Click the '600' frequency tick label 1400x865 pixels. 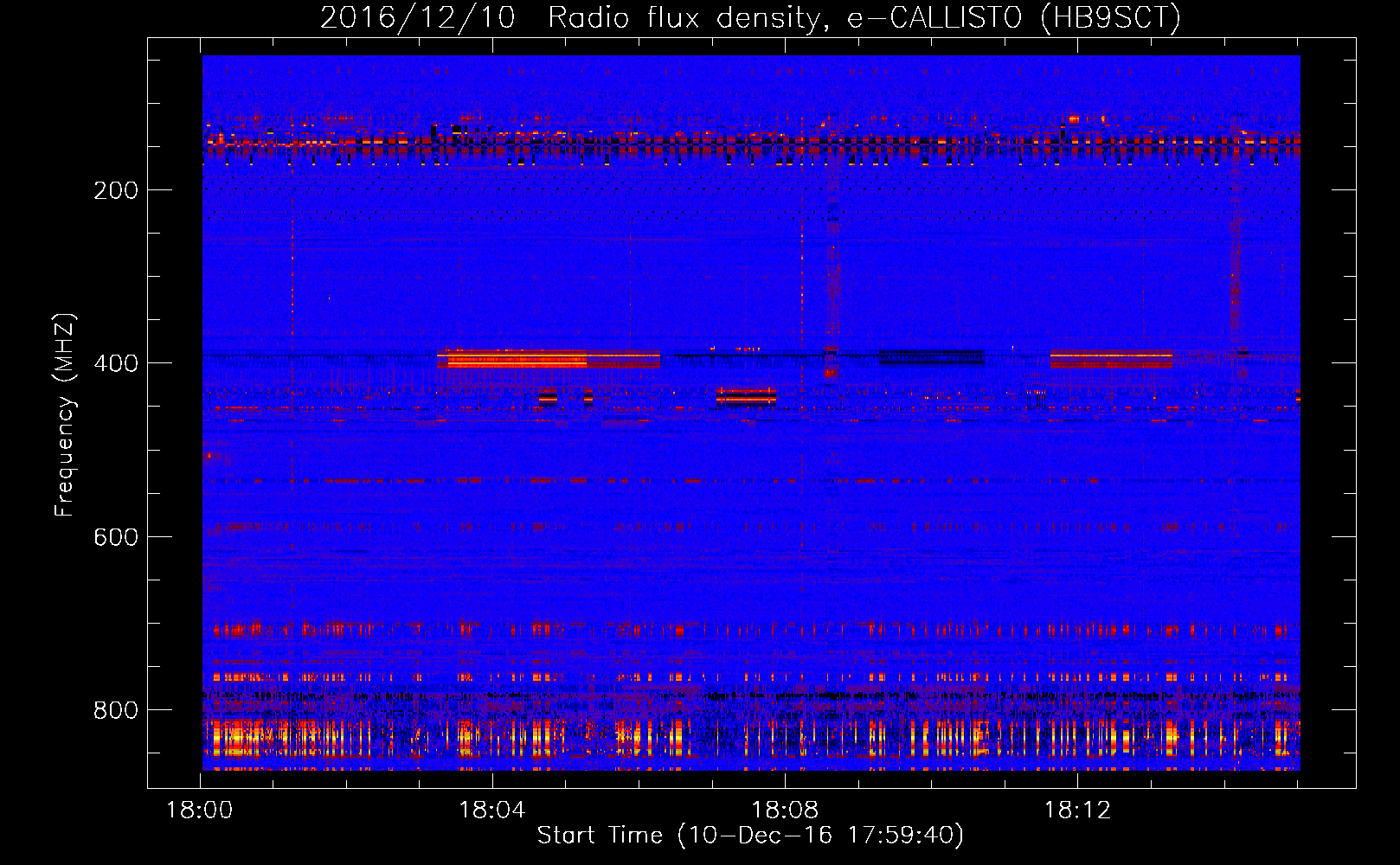(x=116, y=537)
